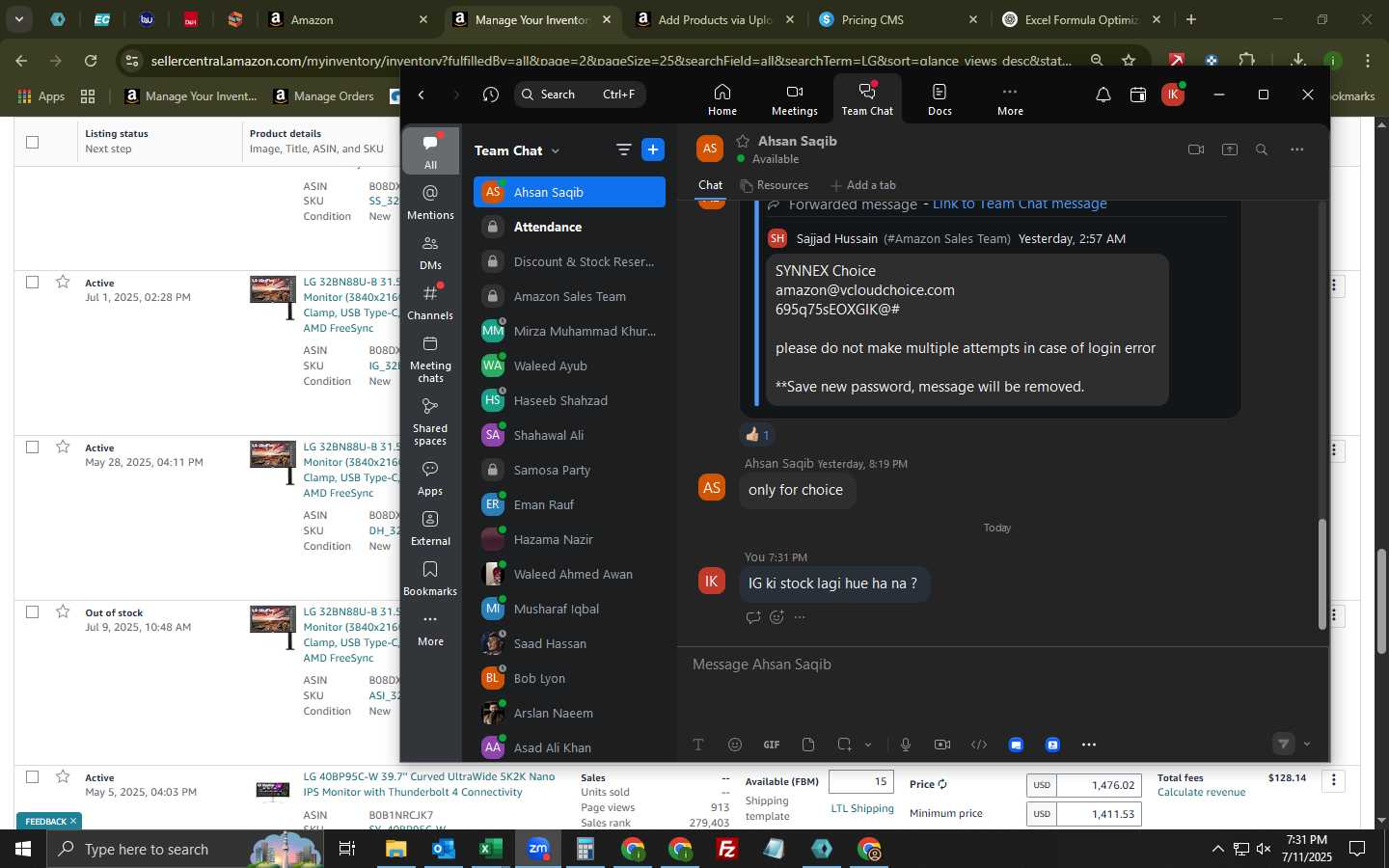1389x868 pixels.
Task: Open DMs in Zoom sidebar
Action: [x=430, y=253]
